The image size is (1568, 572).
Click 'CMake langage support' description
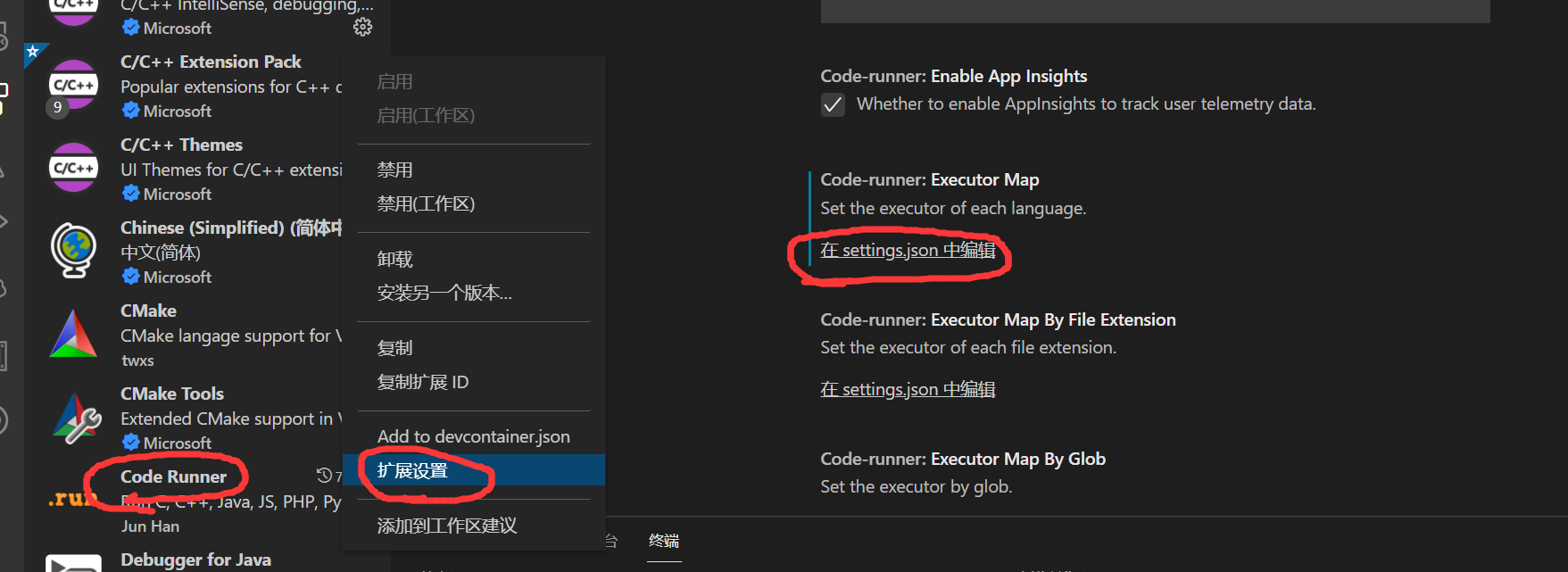point(231,336)
